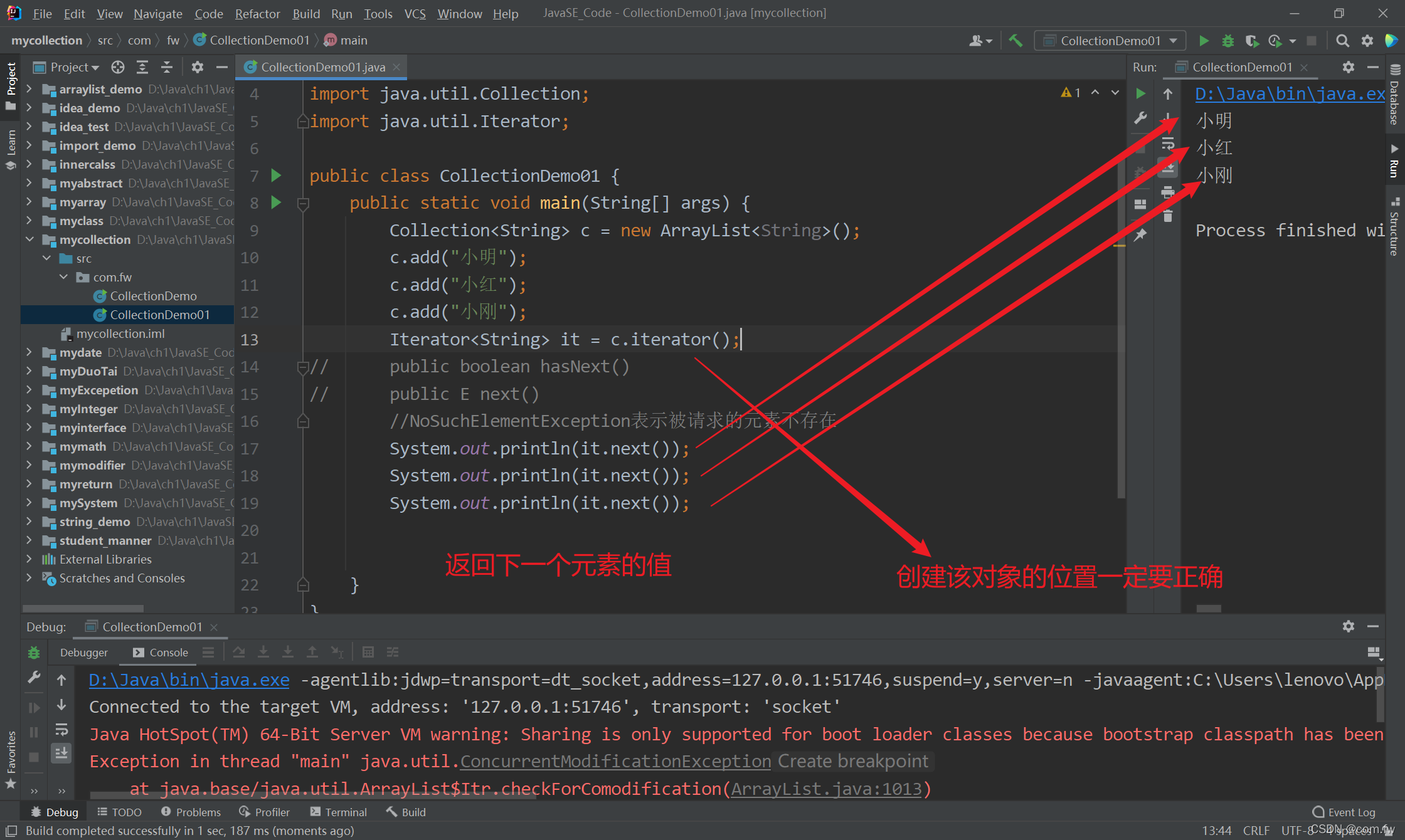The width and height of the screenshot is (1405, 840).
Task: Open the CollectionDemo01 run configuration dropdown
Action: pos(1109,41)
